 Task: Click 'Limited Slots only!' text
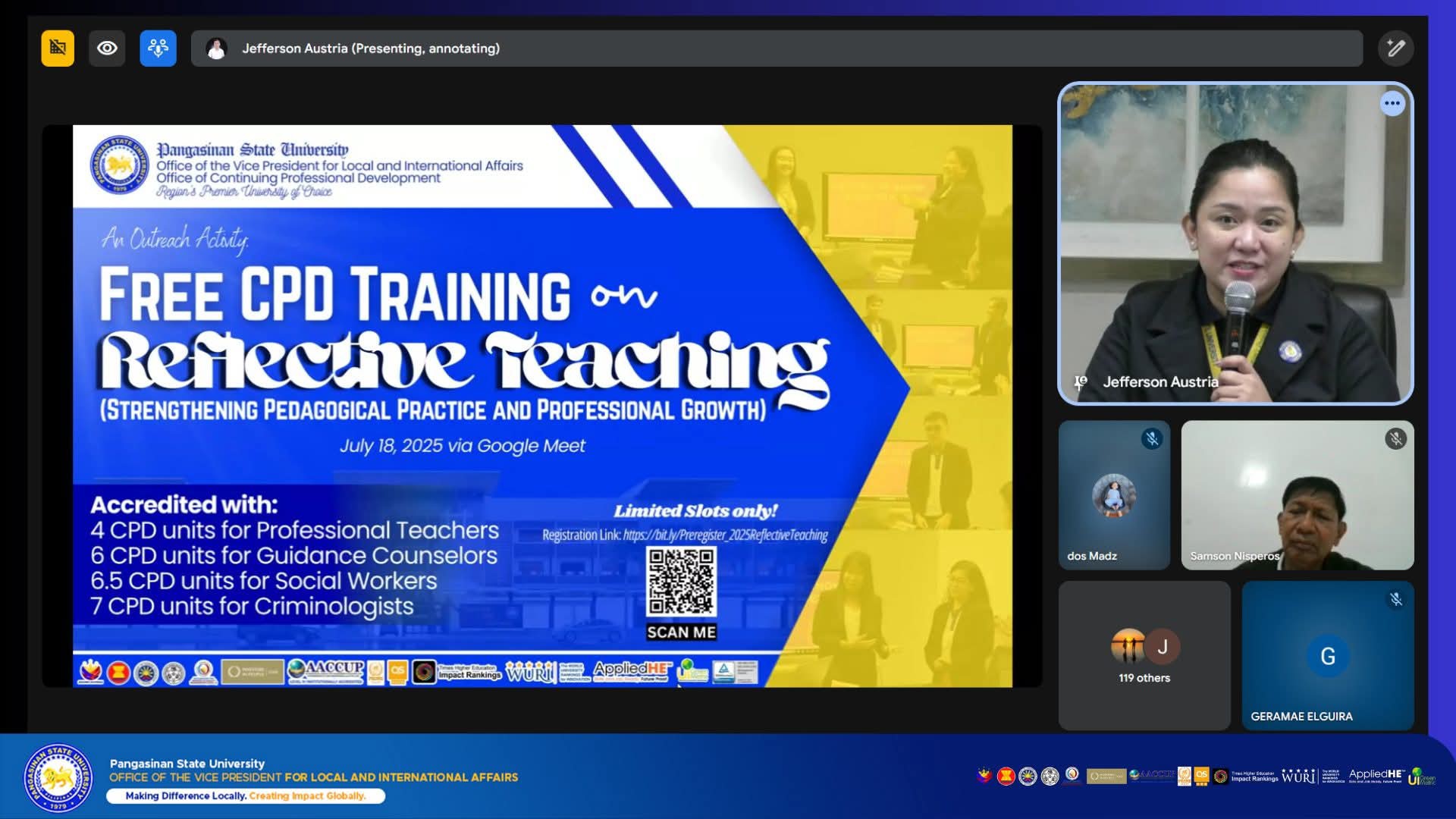tap(695, 511)
